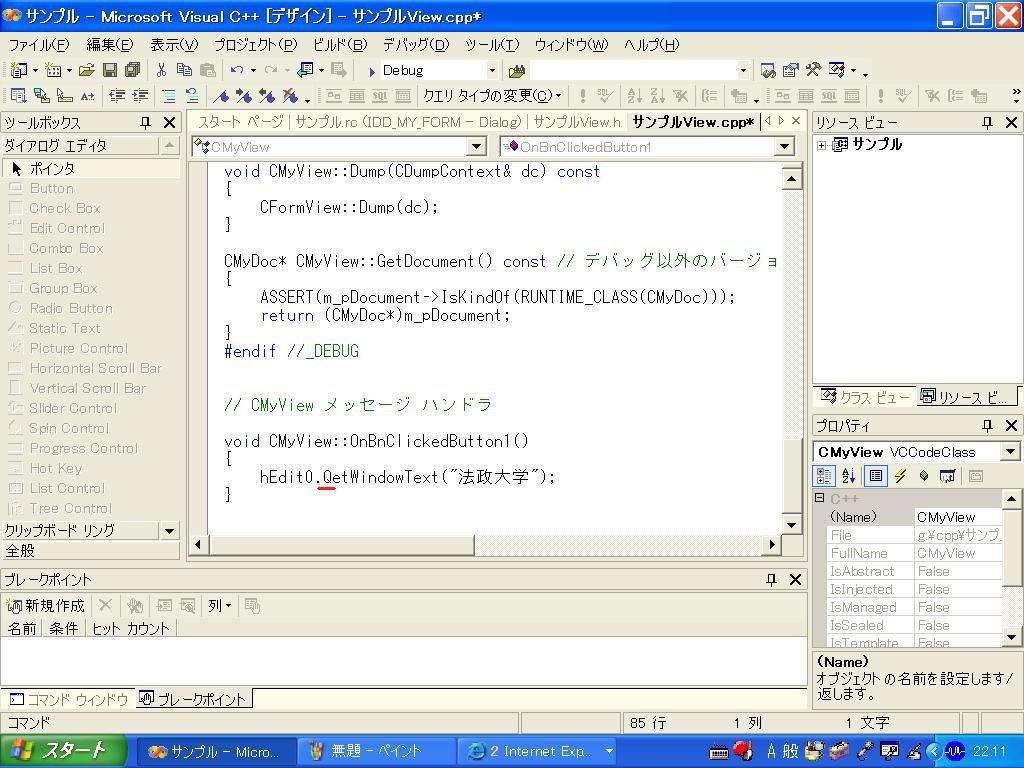The width and height of the screenshot is (1024, 768).
Task: Open the Solution Explorer icon
Action: 769,70
